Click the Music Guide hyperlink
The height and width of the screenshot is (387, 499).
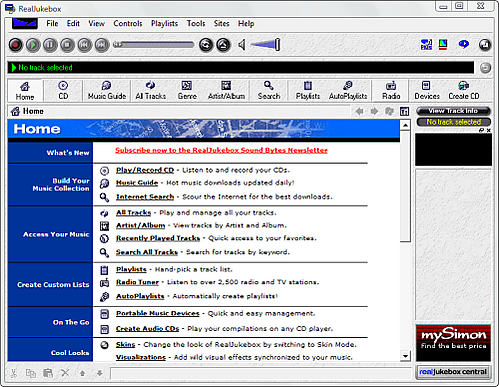click(137, 183)
